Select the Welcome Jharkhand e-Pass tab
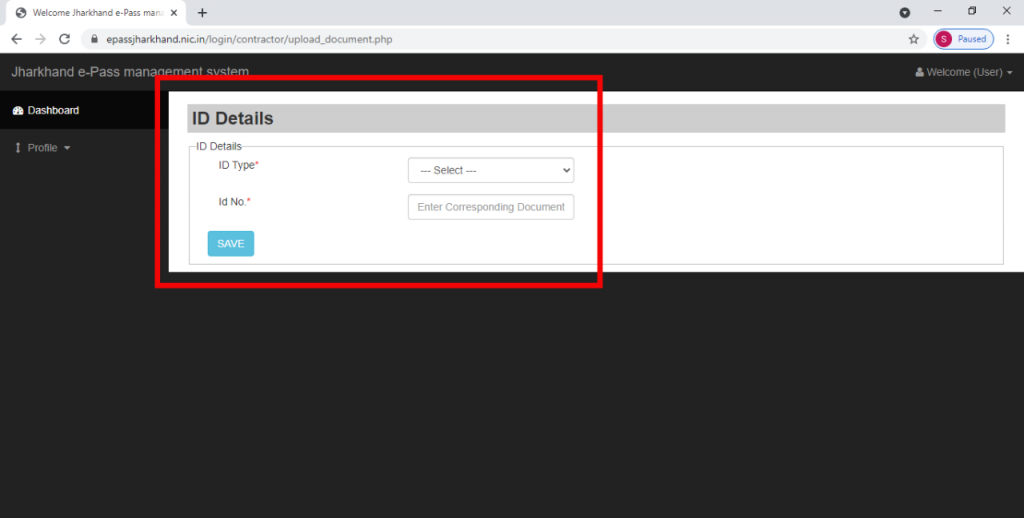The image size is (1024, 518). (96, 12)
